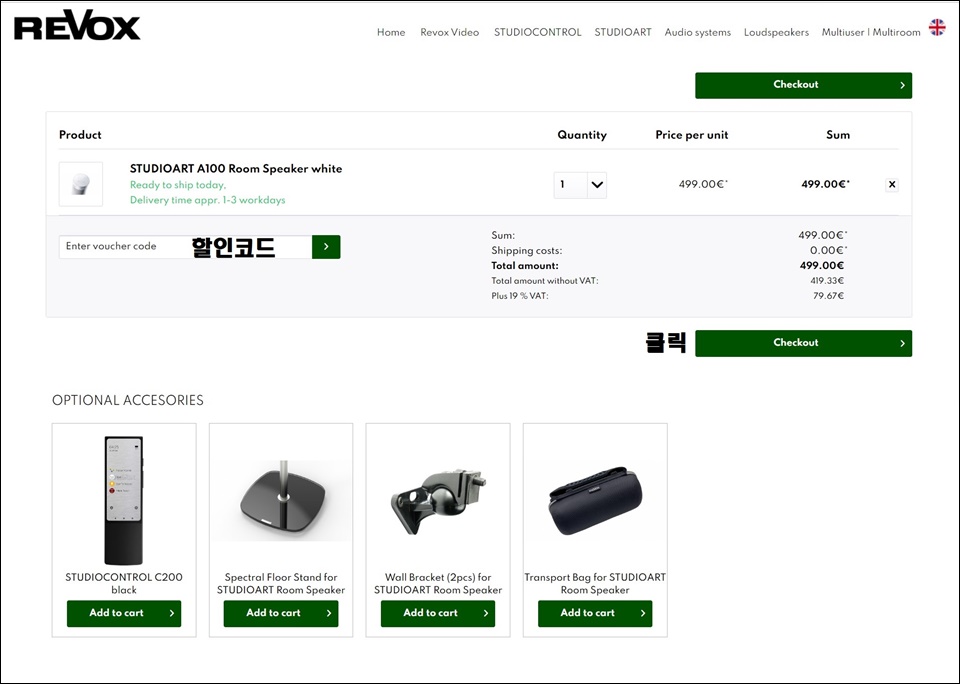Click the Ready to ship today text
Image resolution: width=960 pixels, height=684 pixels.
pos(178,185)
